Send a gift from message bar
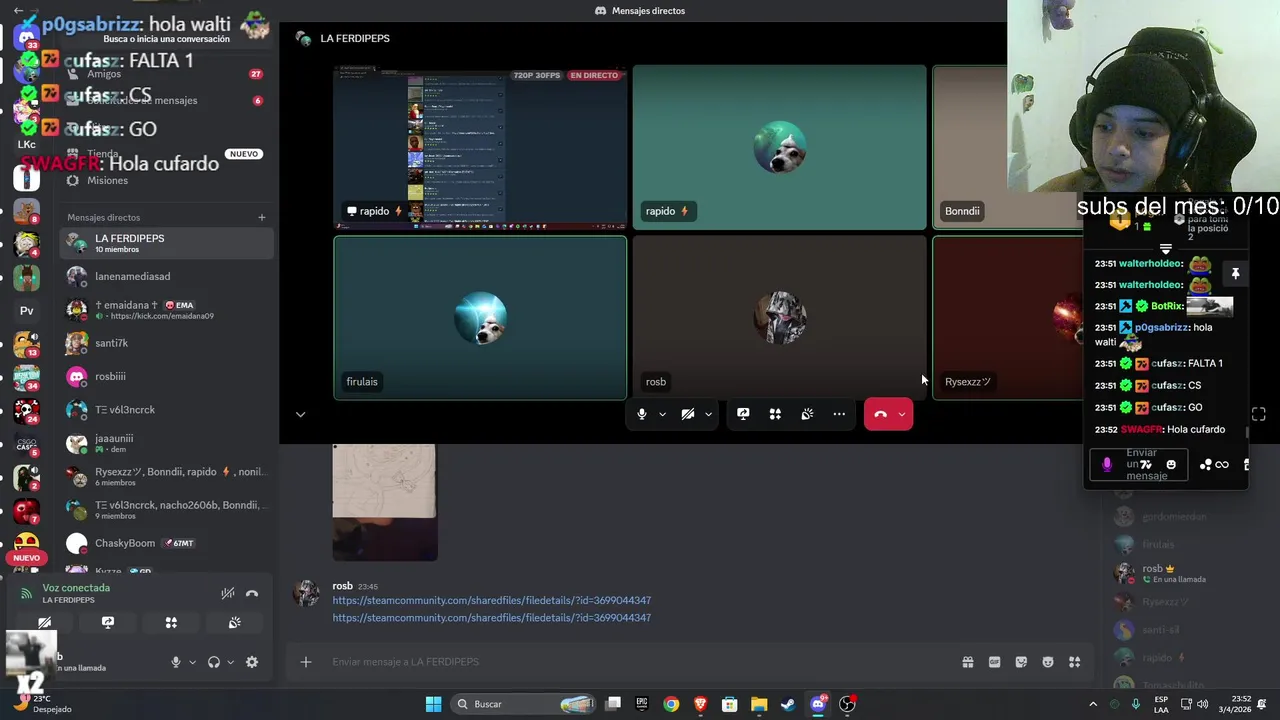The width and height of the screenshot is (1280, 720). point(968,662)
